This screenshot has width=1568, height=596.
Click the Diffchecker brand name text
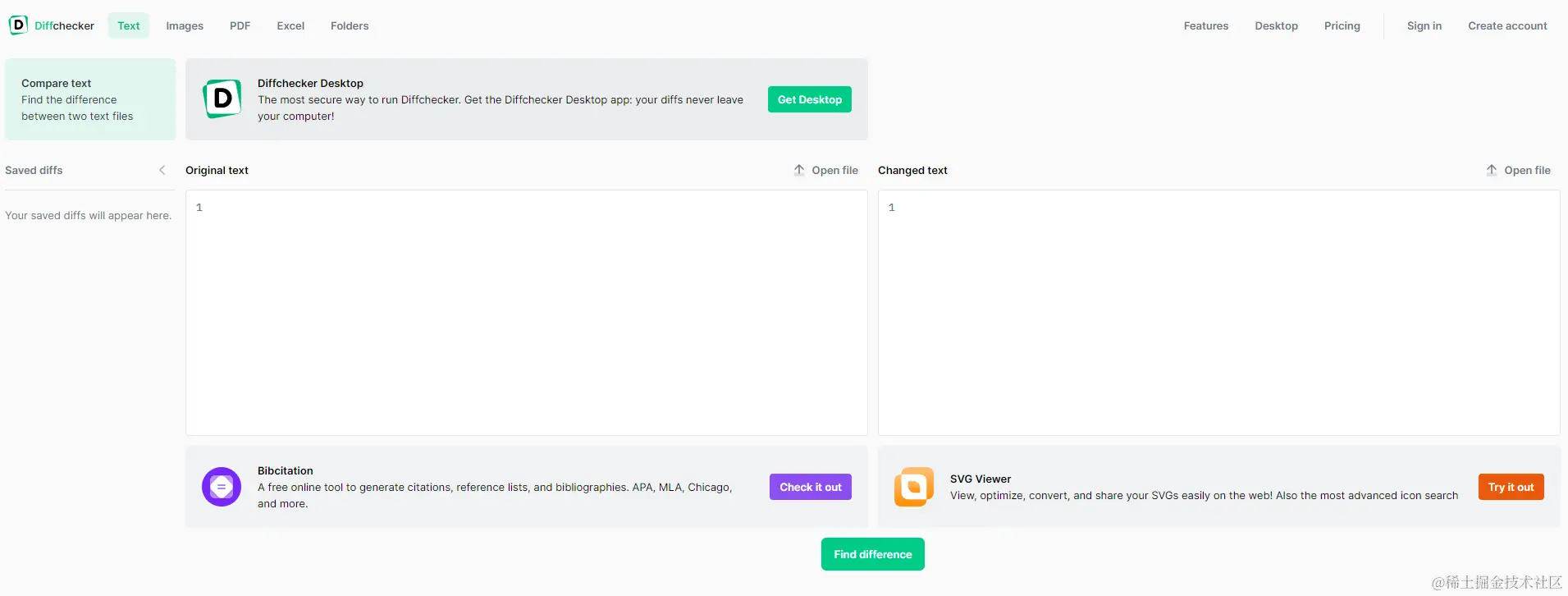64,25
